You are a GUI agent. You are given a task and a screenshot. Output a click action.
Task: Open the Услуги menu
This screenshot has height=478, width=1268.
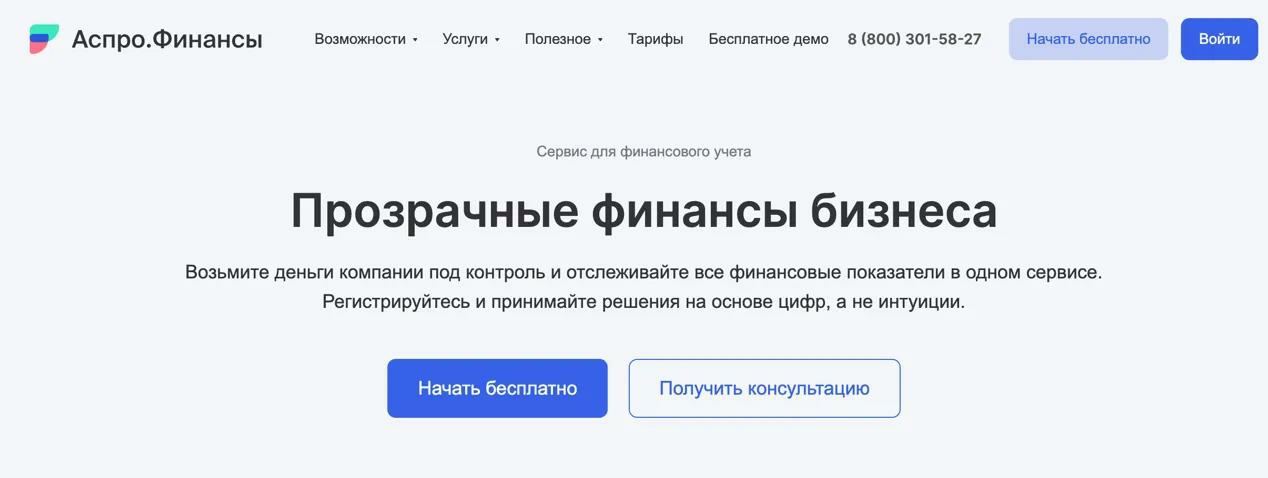[x=465, y=39]
